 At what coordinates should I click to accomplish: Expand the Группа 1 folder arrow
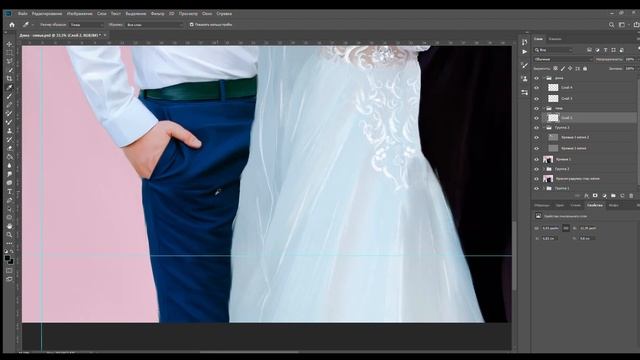pos(544,189)
